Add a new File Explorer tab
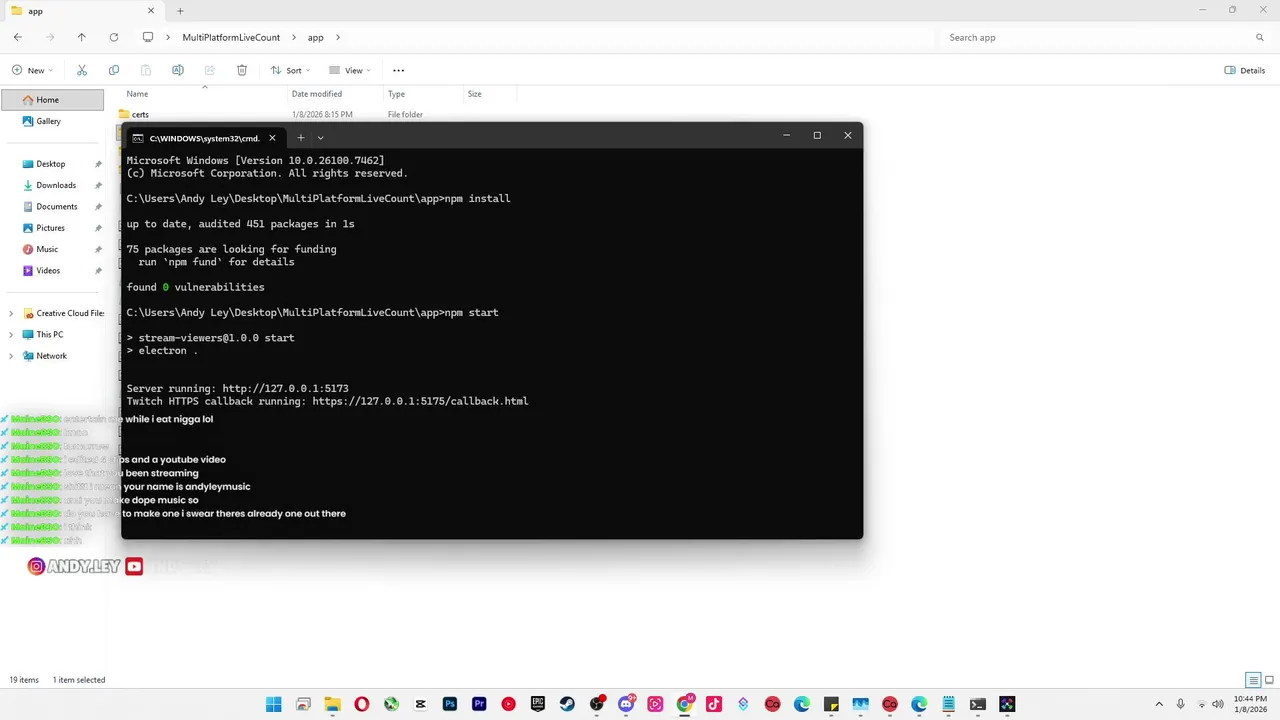This screenshot has width=1280, height=720. coord(180,11)
